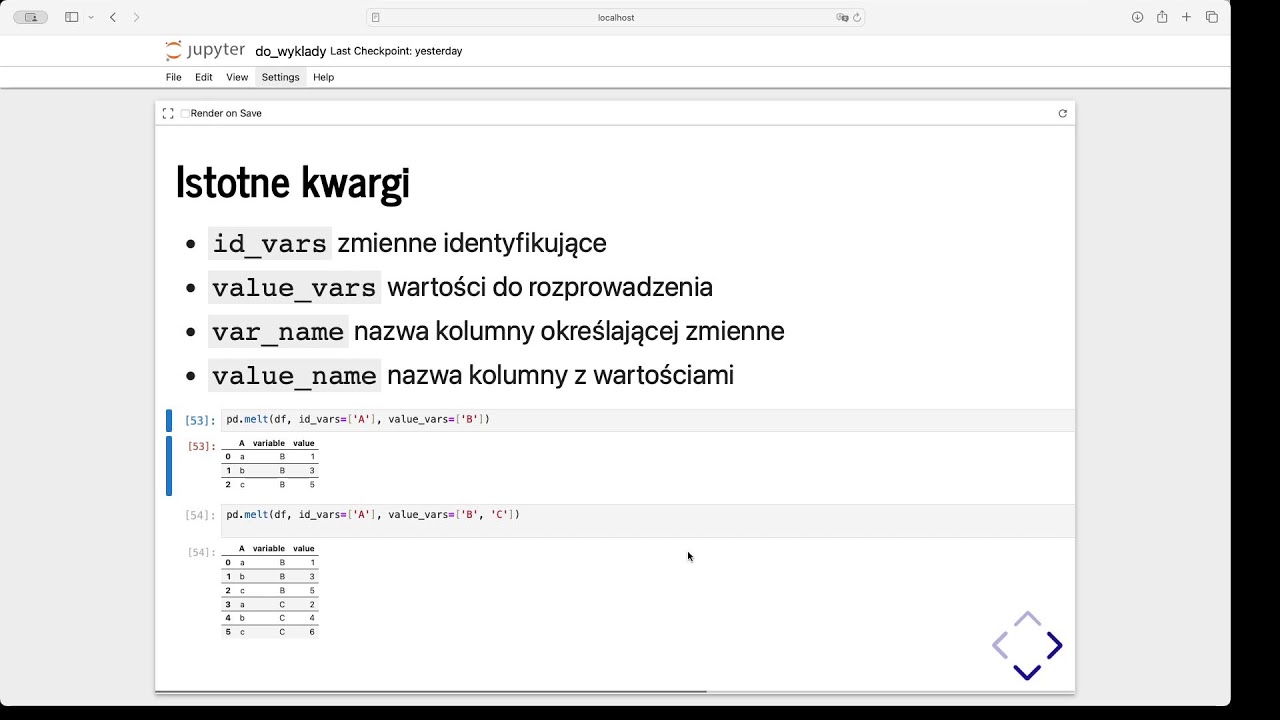Click row 5 index in output 54 table
This screenshot has height=720, width=1280.
point(228,632)
